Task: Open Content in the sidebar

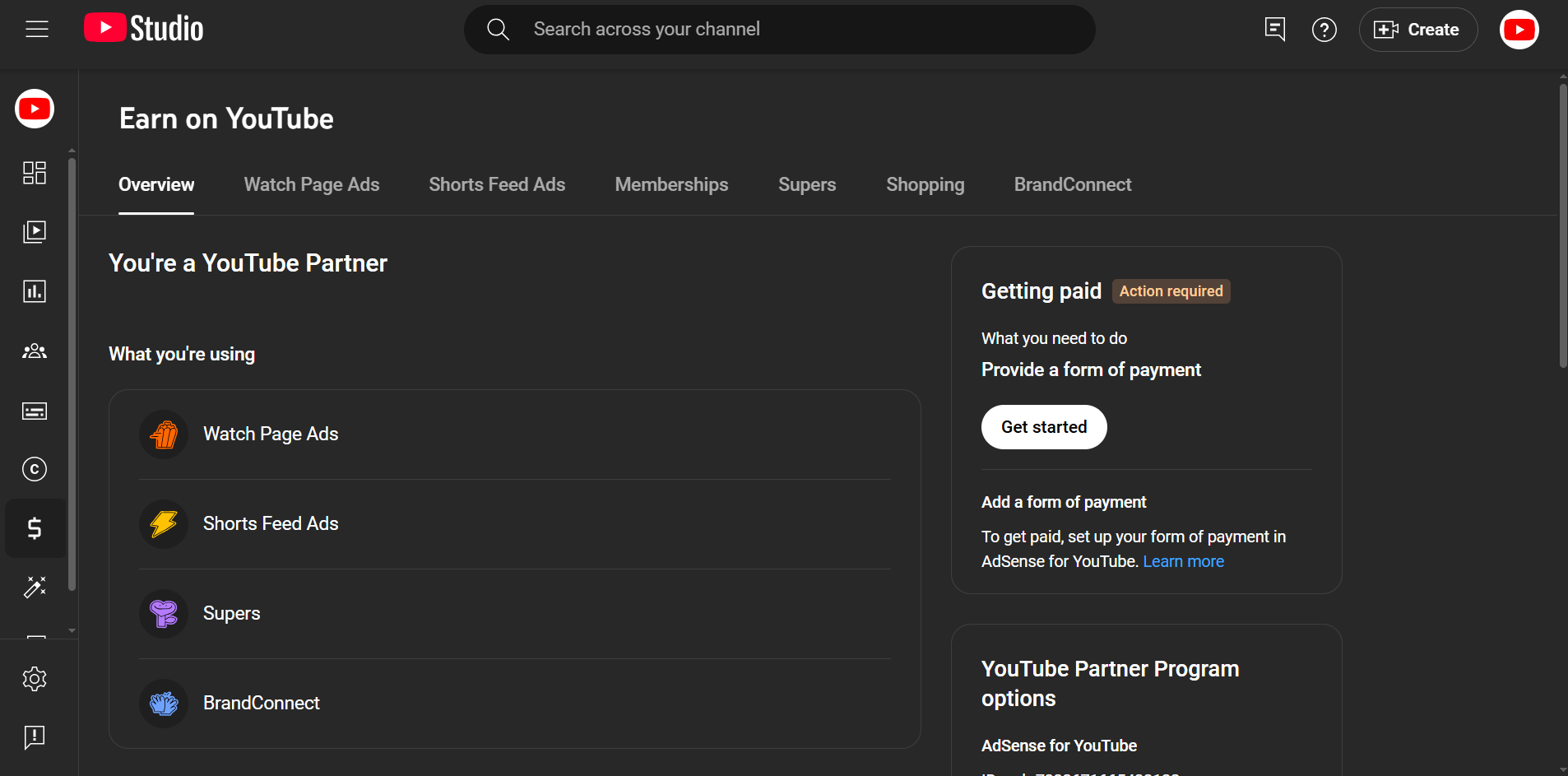Action: click(x=35, y=232)
